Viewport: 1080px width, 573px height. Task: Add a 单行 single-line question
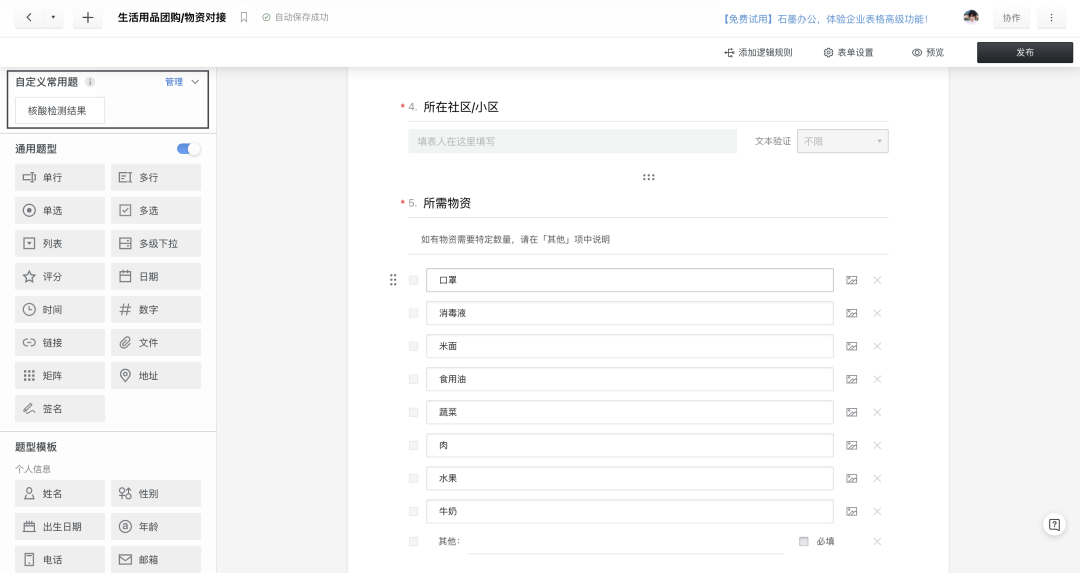click(60, 177)
